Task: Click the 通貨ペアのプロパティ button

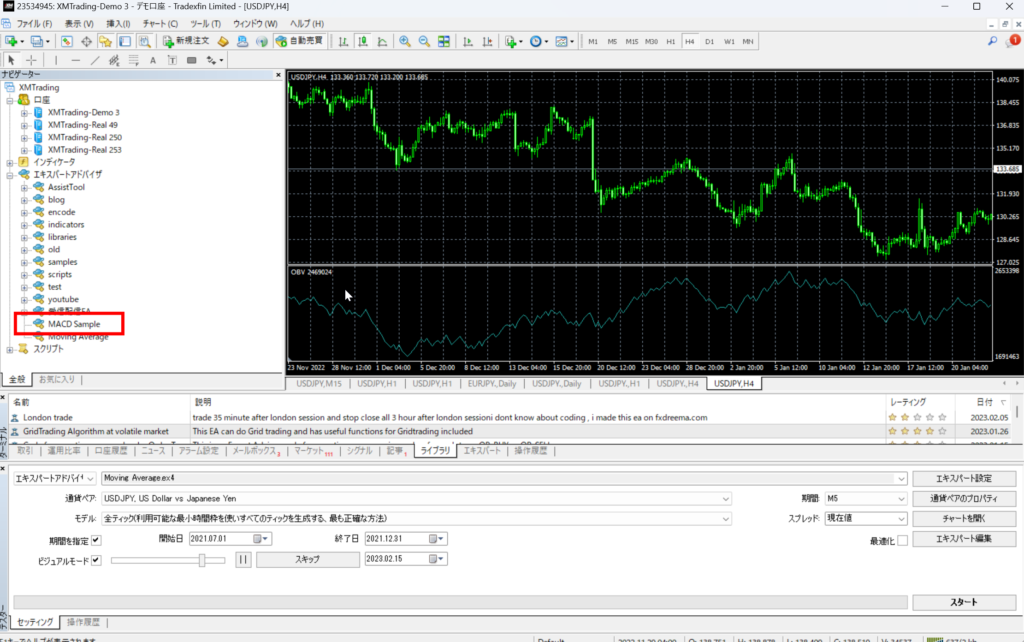Action: (x=964, y=498)
